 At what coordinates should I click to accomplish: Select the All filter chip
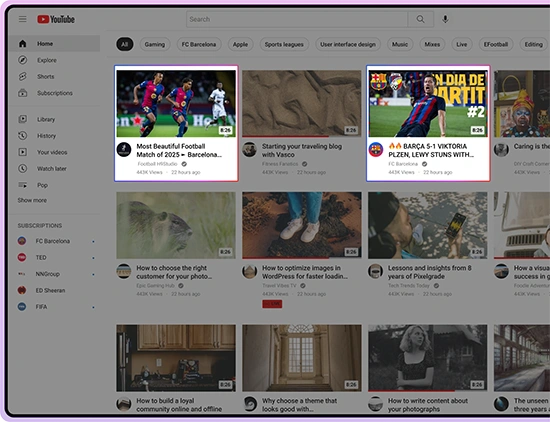[x=125, y=44]
